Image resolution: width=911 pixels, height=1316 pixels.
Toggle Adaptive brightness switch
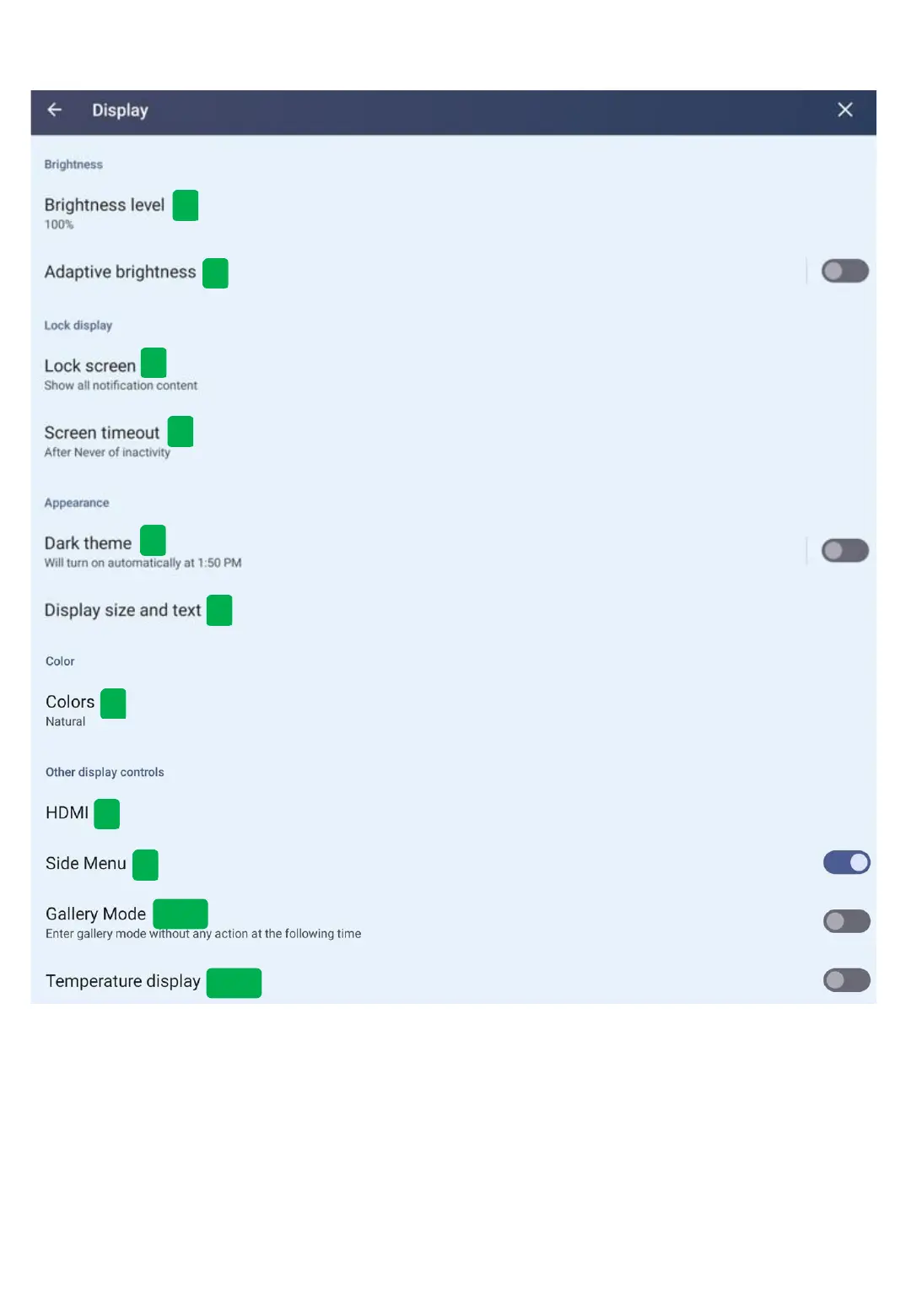click(844, 272)
